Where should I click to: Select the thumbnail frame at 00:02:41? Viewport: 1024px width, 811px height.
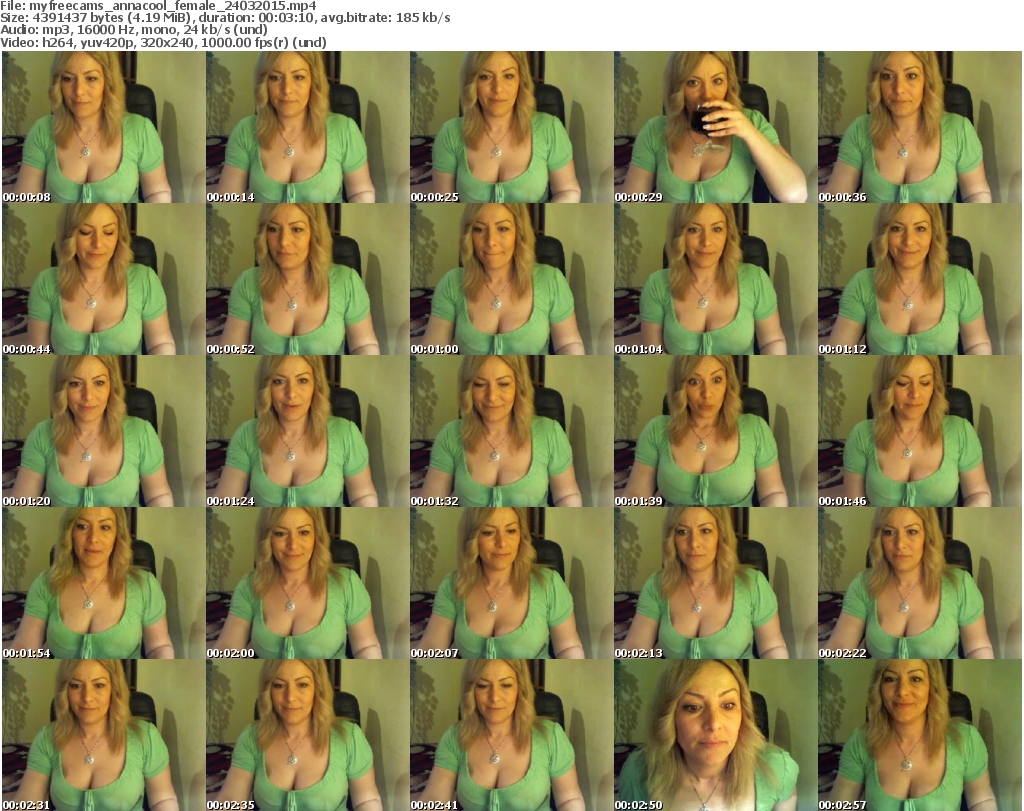[511, 735]
